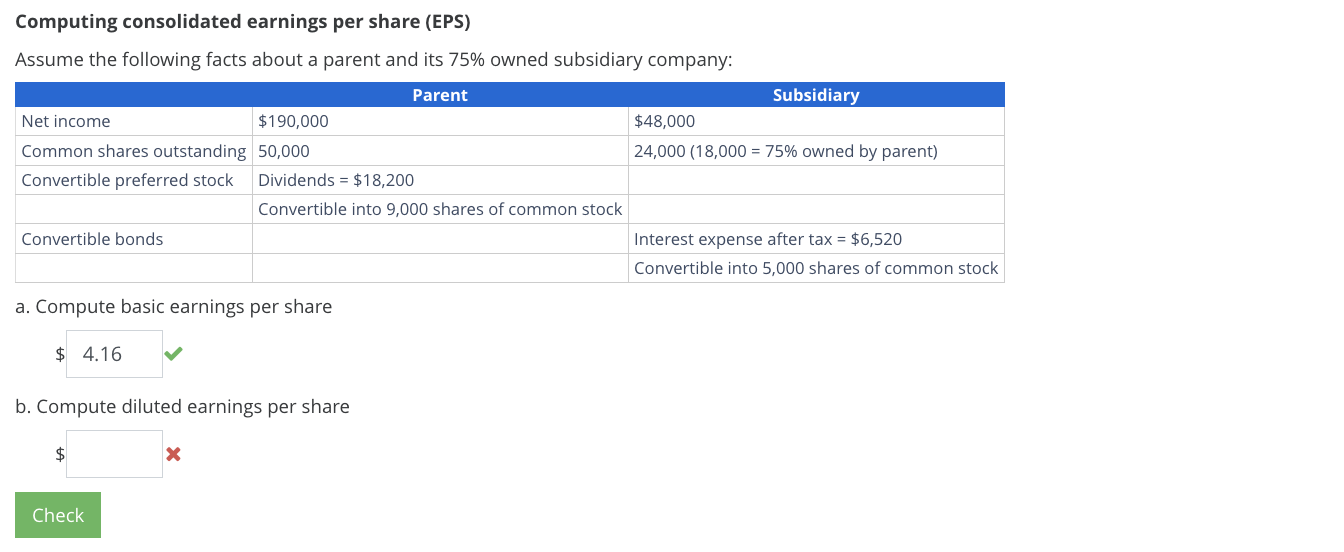This screenshot has height=552, width=1344.
Task: Click the parent's $190,000 net income cell
Action: click(293, 121)
